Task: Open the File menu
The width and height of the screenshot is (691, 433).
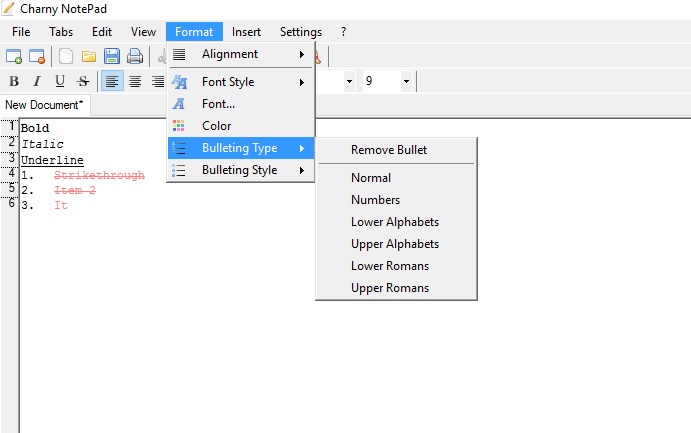Action: 21,32
